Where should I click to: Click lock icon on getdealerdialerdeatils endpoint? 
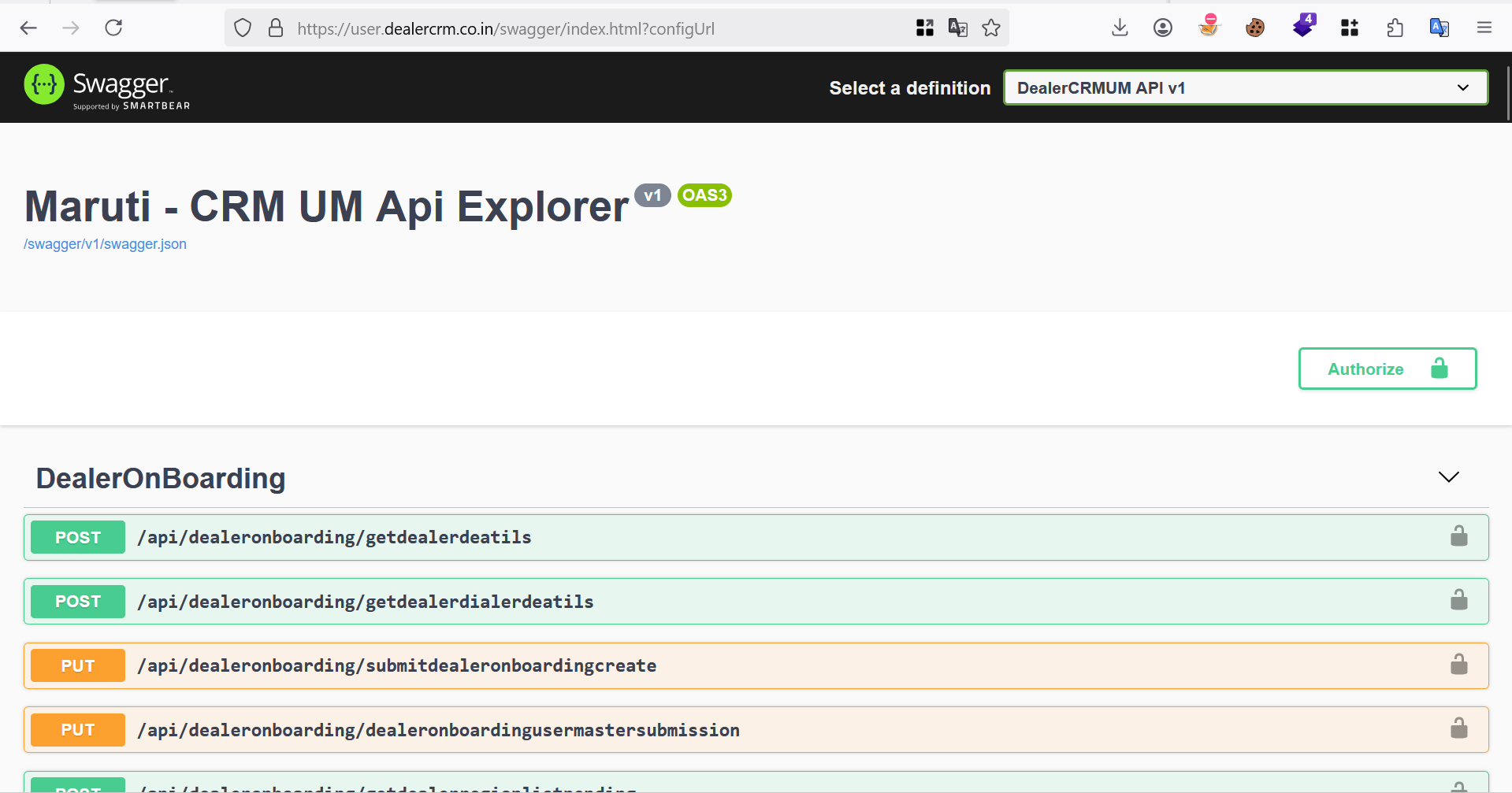pyautogui.click(x=1458, y=600)
